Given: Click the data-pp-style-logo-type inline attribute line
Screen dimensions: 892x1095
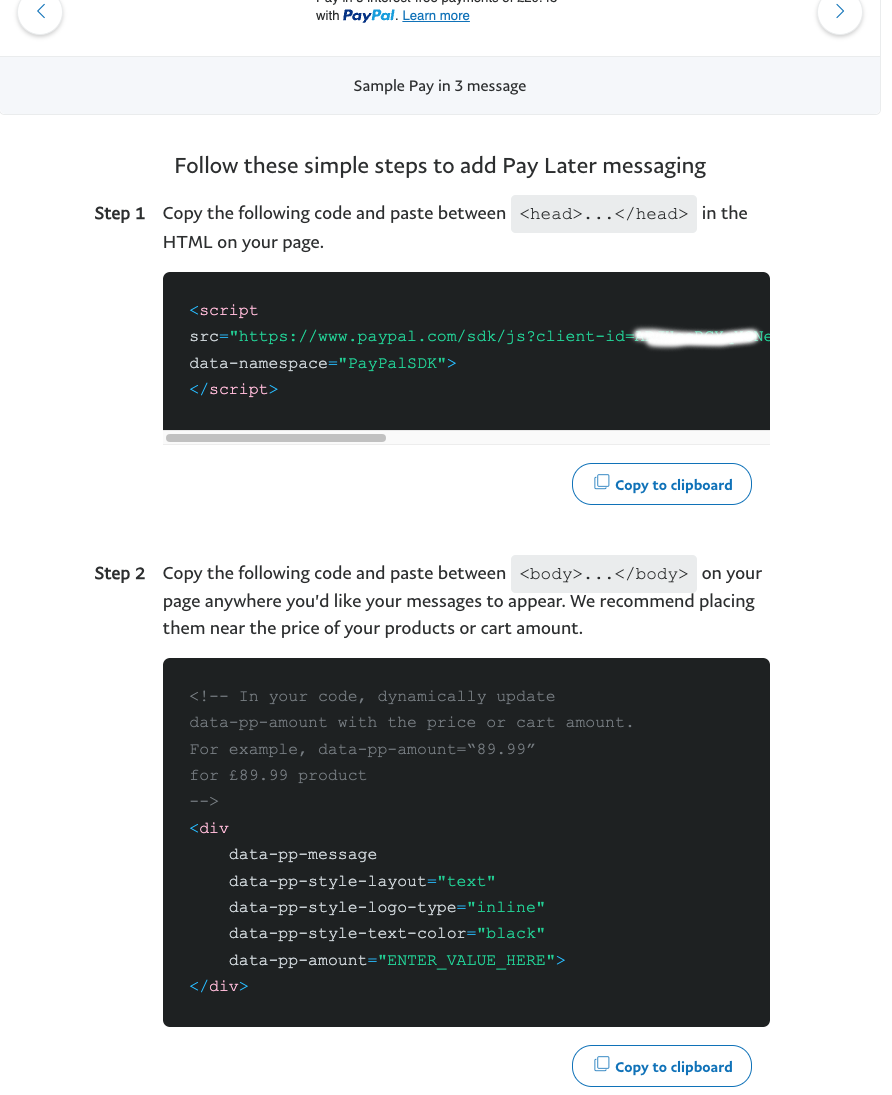Looking at the screenshot, I should coord(387,907).
